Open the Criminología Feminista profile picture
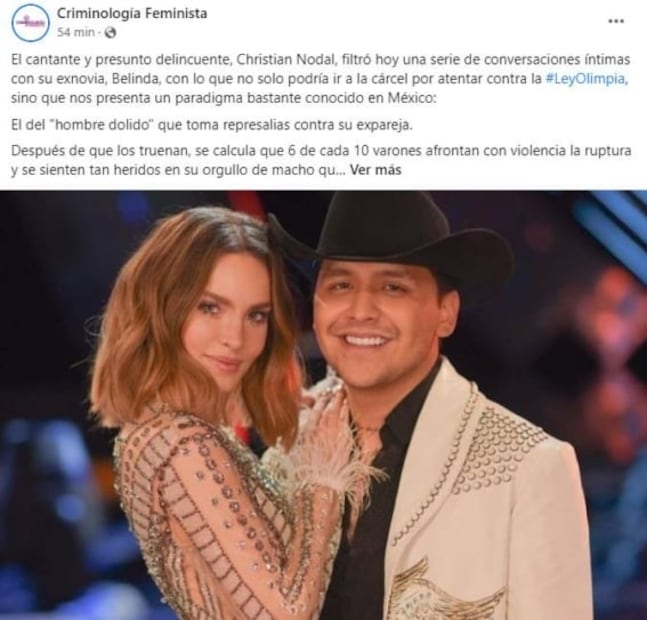The height and width of the screenshot is (620, 647). tap(30, 23)
